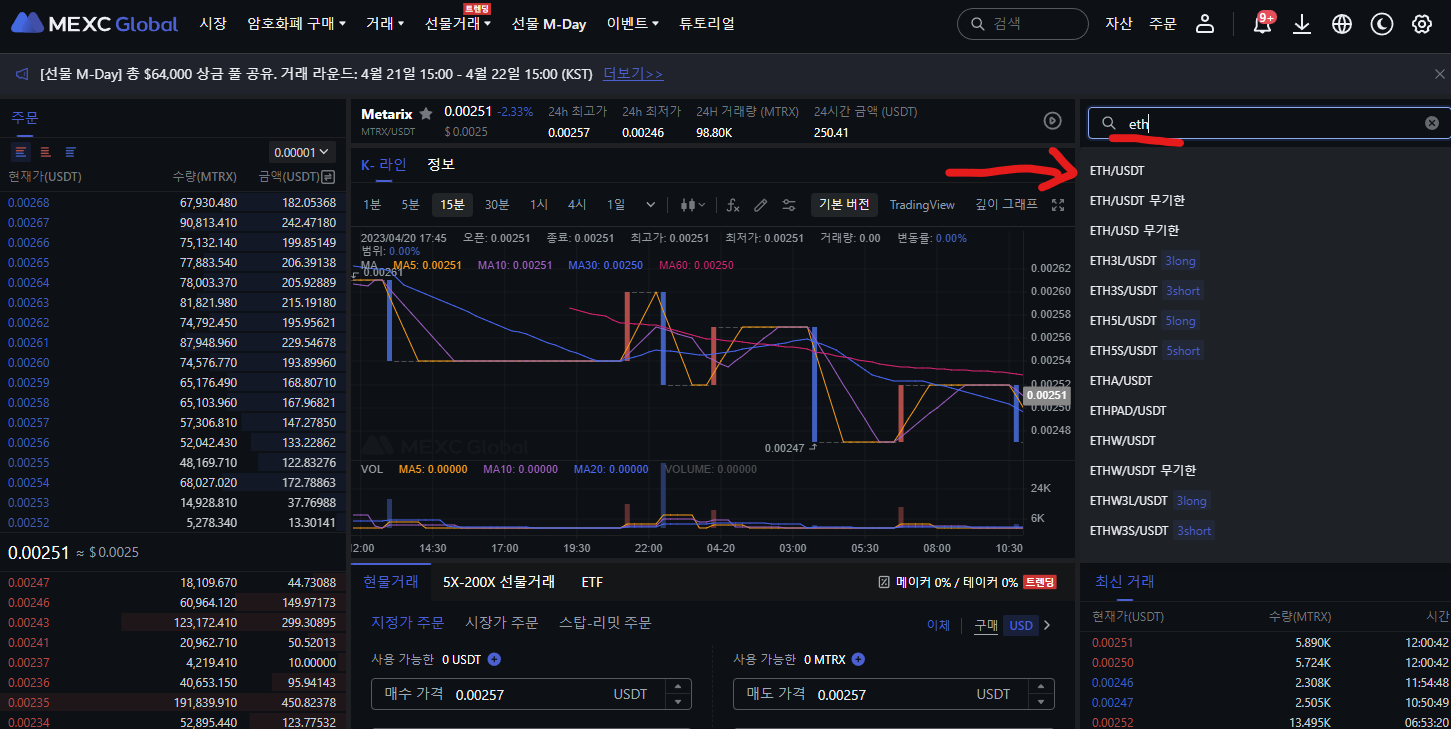Increase 매수 가격 with up arrow
This screenshot has height=729, width=1451.
(x=679, y=686)
